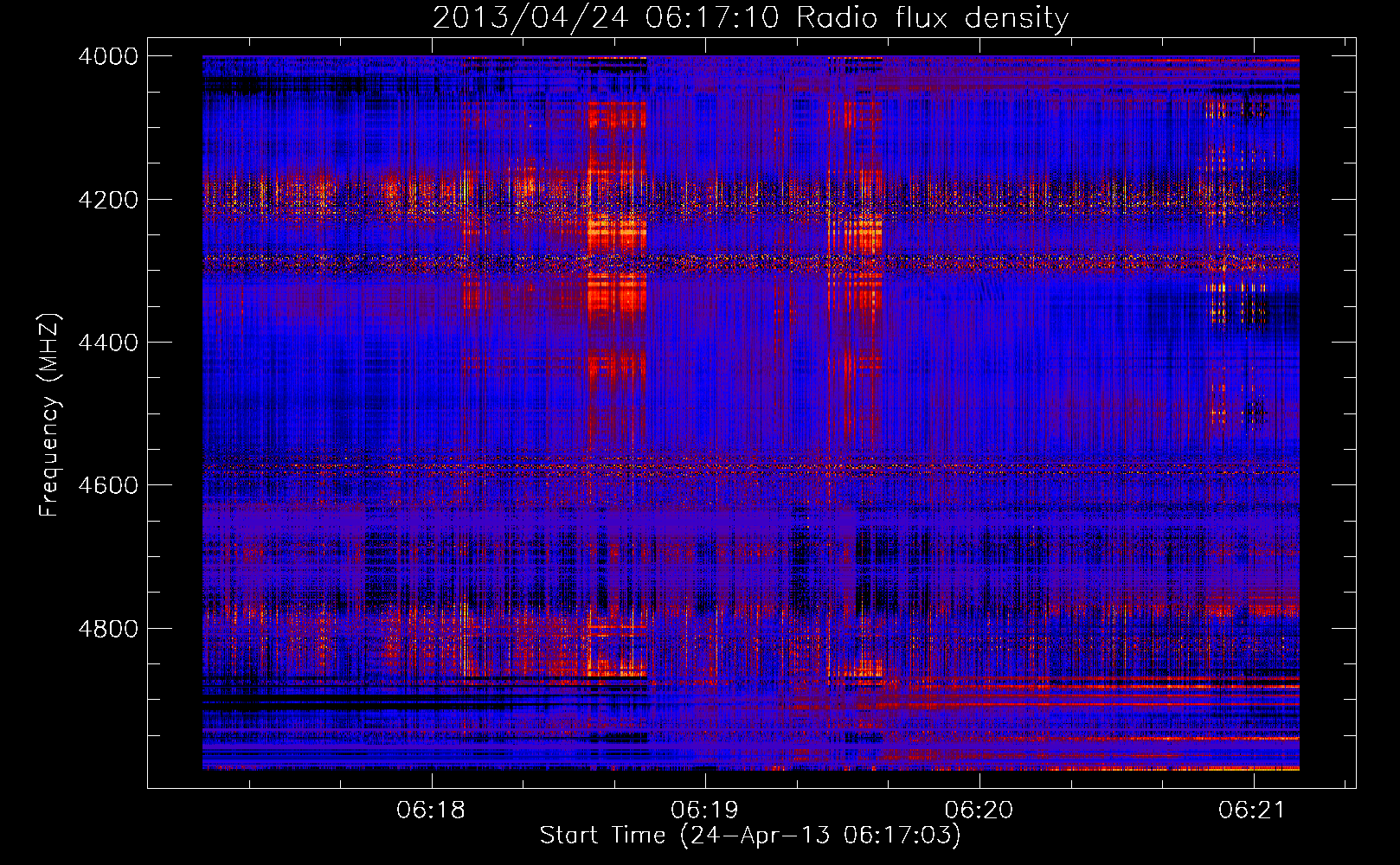Select the 4200 frequency tick label
1400x865 pixels.
(108, 199)
